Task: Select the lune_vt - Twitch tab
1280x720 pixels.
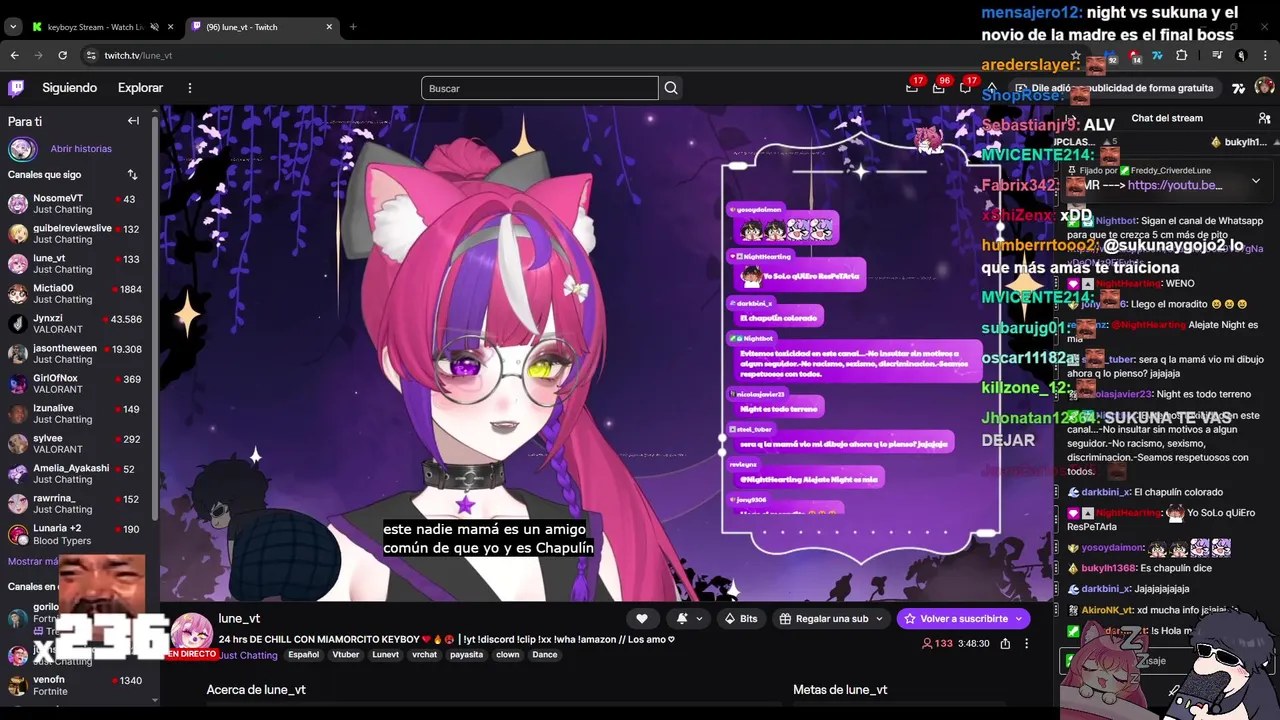Action: 261,27
